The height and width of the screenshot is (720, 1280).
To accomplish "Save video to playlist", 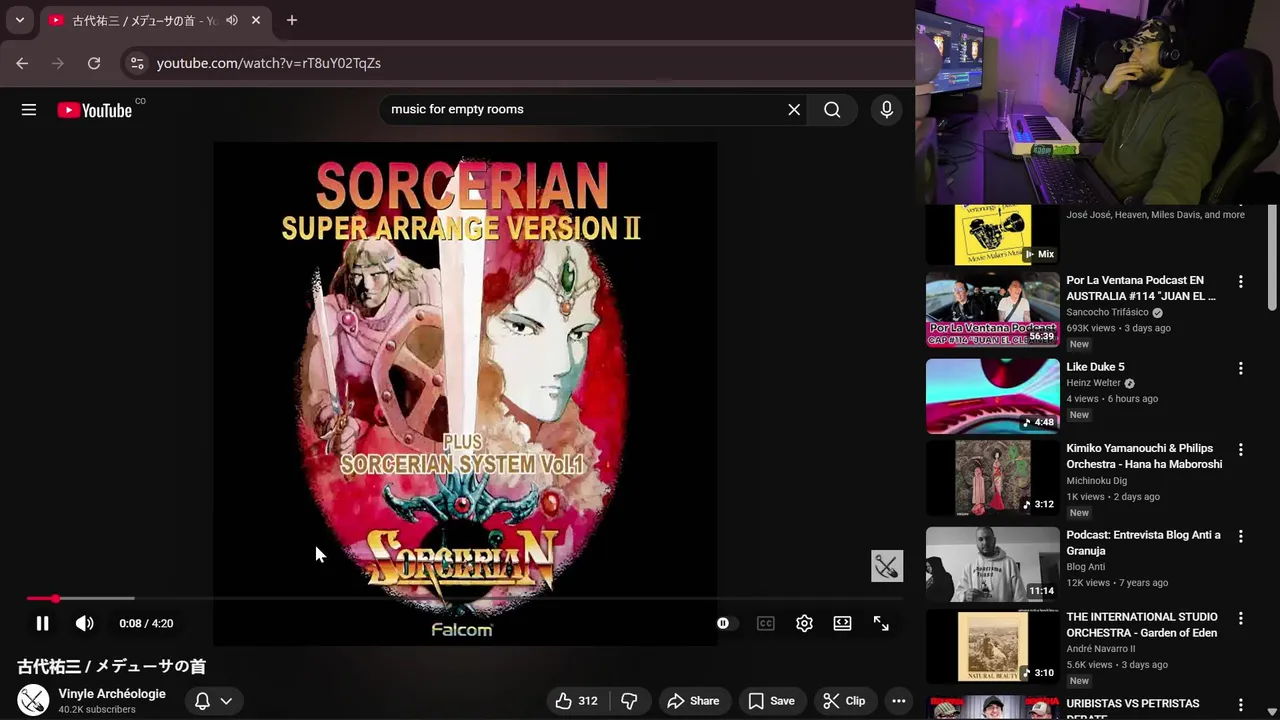I will 771,701.
